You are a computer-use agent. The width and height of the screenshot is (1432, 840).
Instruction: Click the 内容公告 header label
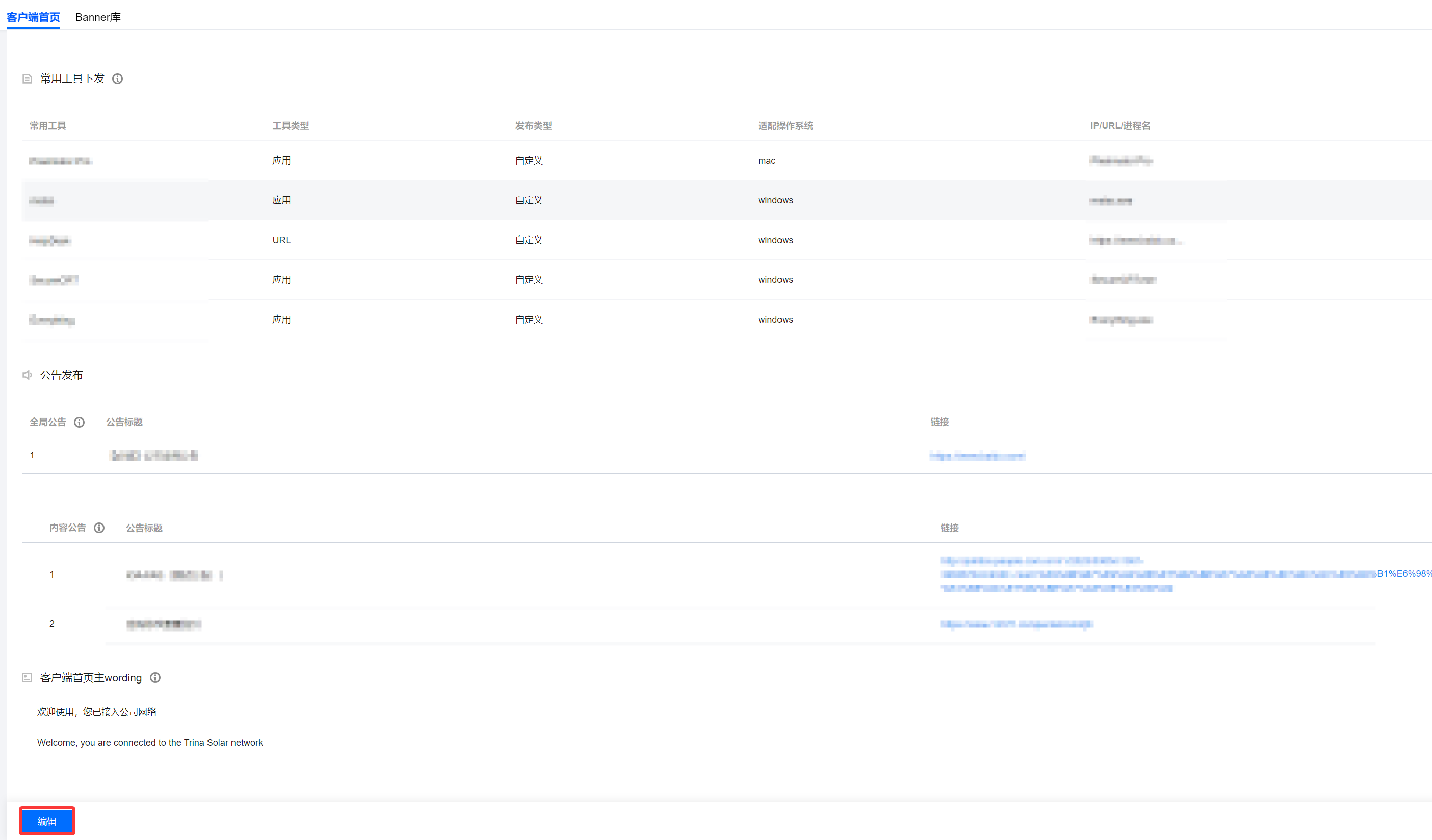click(x=68, y=528)
